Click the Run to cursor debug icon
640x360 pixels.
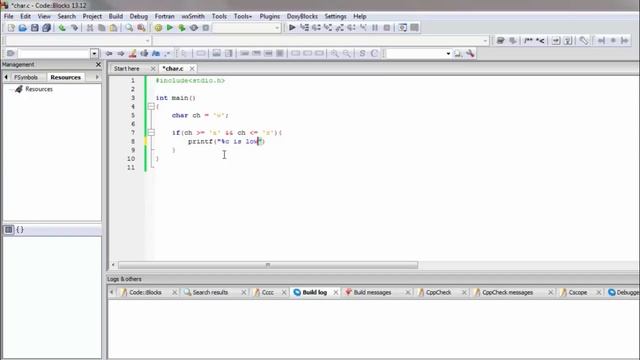click(x=304, y=28)
